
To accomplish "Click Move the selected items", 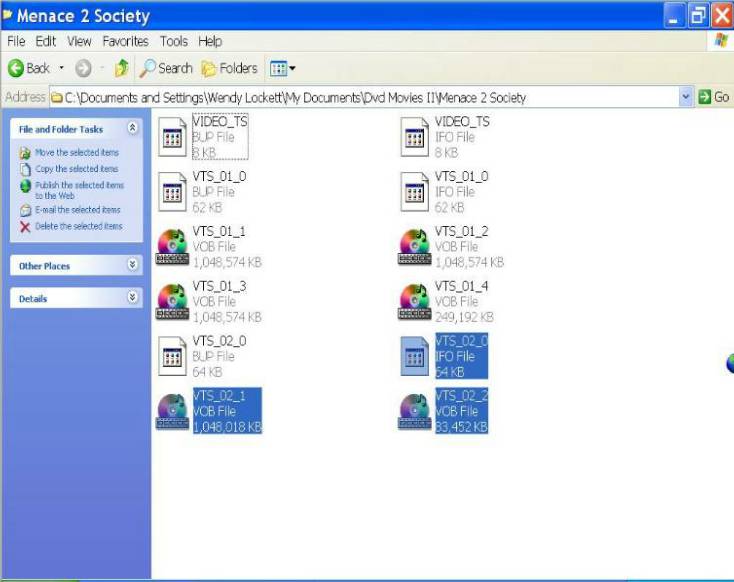I will (x=69, y=153).
